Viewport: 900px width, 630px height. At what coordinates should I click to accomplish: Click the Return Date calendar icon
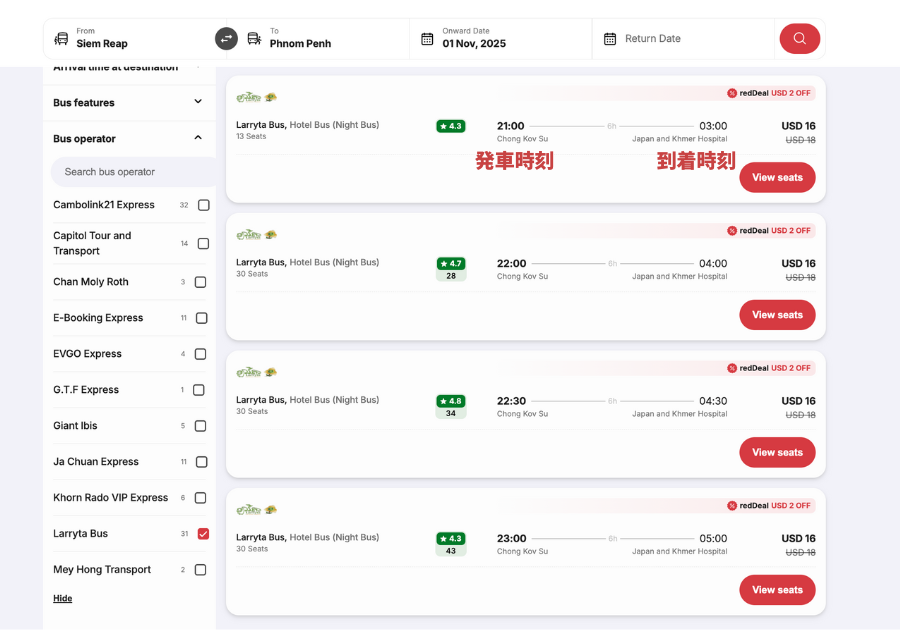click(610, 39)
